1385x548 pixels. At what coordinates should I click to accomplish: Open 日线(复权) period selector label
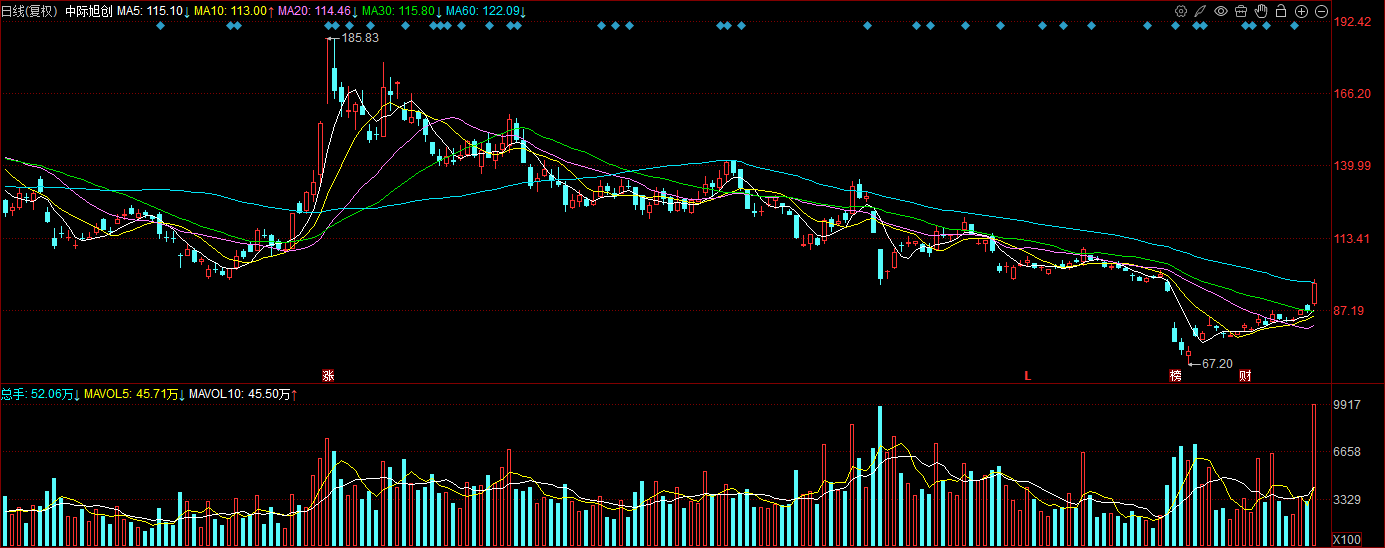pyautogui.click(x=29, y=11)
